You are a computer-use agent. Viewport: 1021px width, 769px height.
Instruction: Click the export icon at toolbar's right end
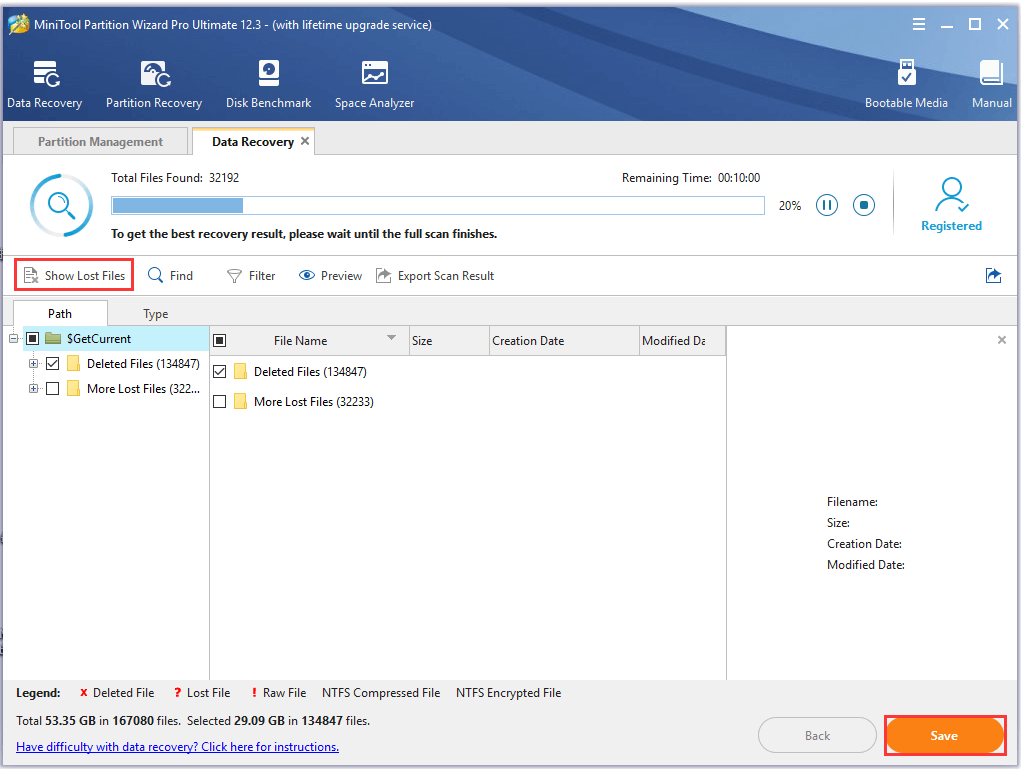993,275
